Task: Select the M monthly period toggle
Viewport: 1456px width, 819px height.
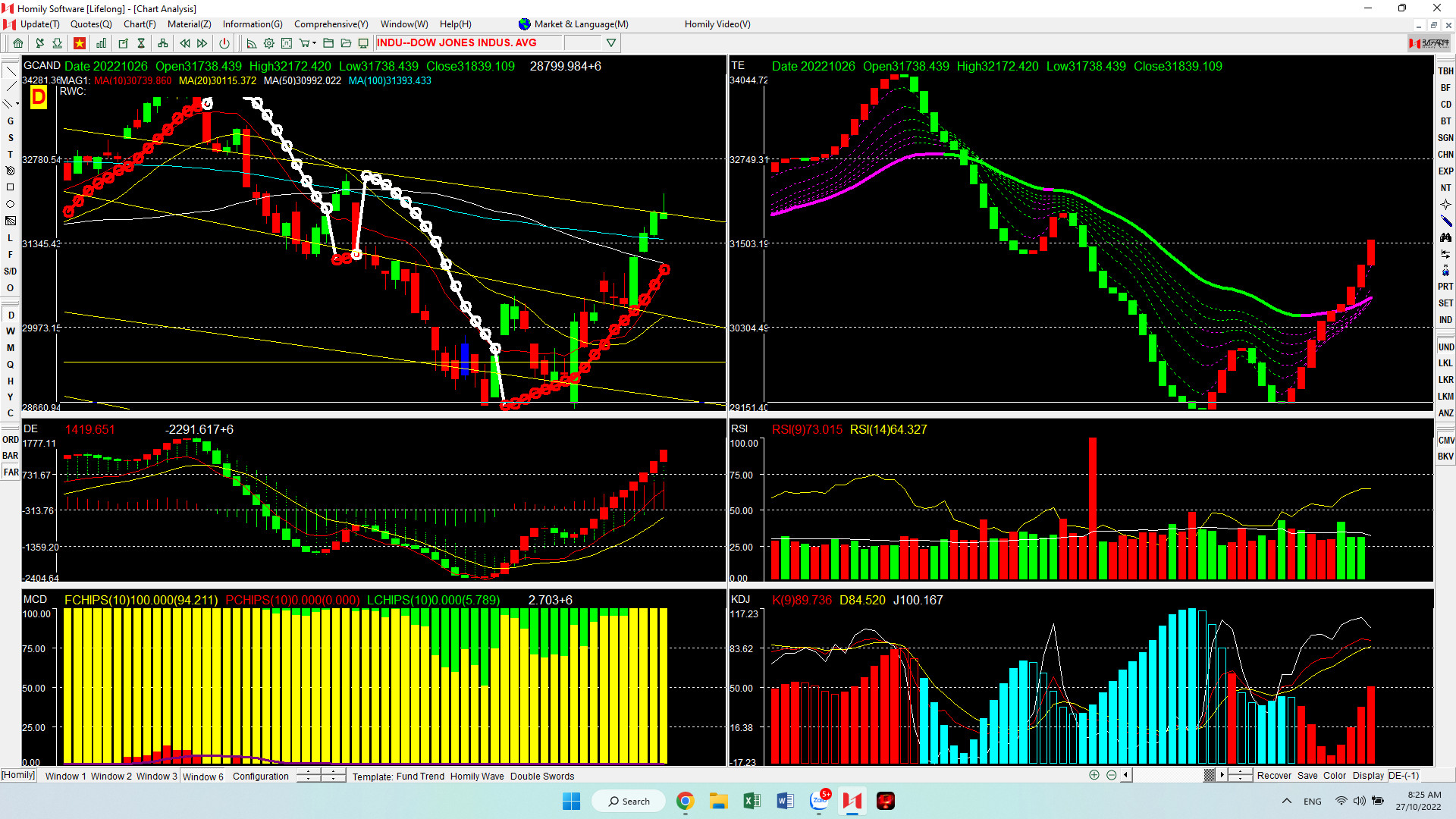Action: [11, 348]
